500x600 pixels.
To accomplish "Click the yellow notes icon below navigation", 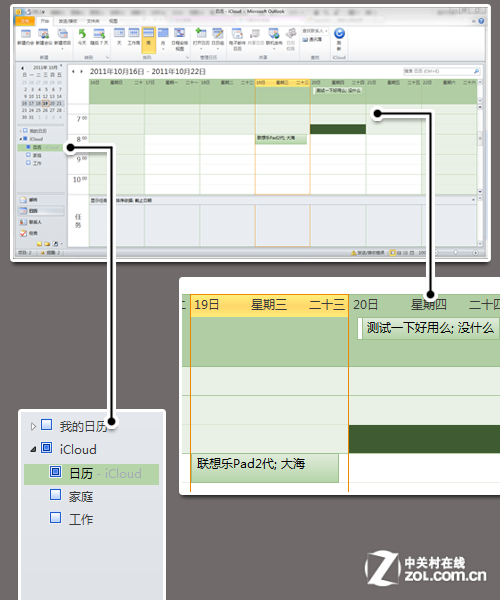I will 39,244.
